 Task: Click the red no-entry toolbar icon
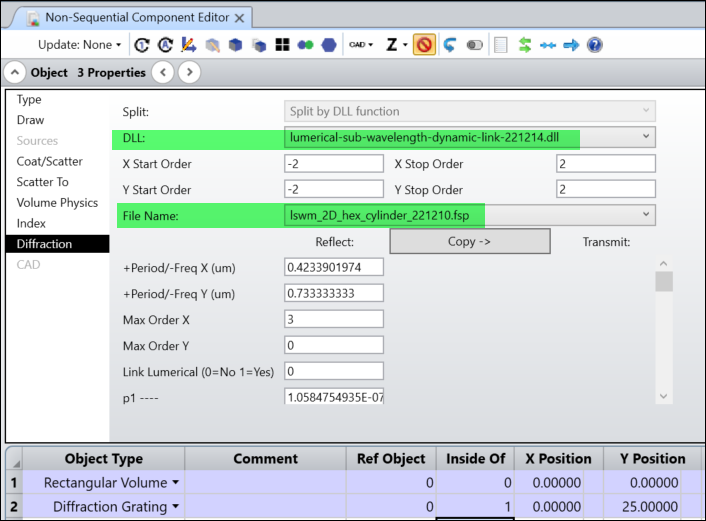pos(424,45)
